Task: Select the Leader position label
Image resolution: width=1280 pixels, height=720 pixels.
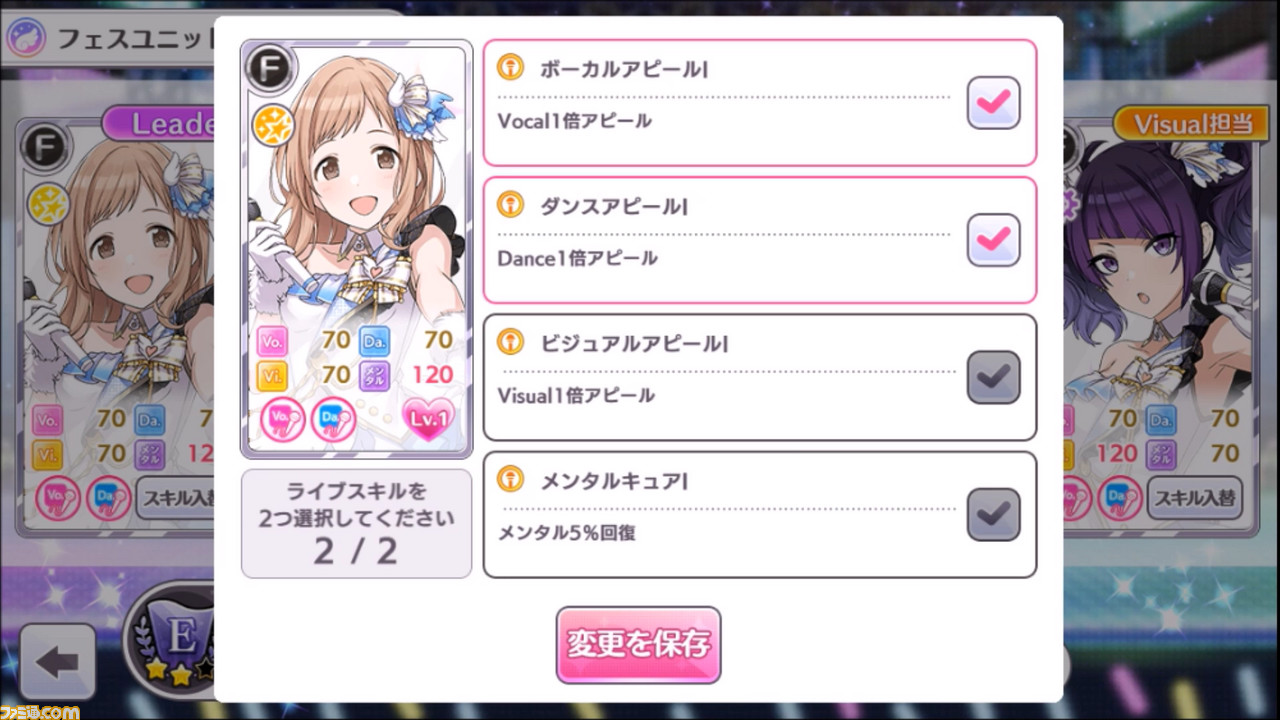Action: [160, 123]
